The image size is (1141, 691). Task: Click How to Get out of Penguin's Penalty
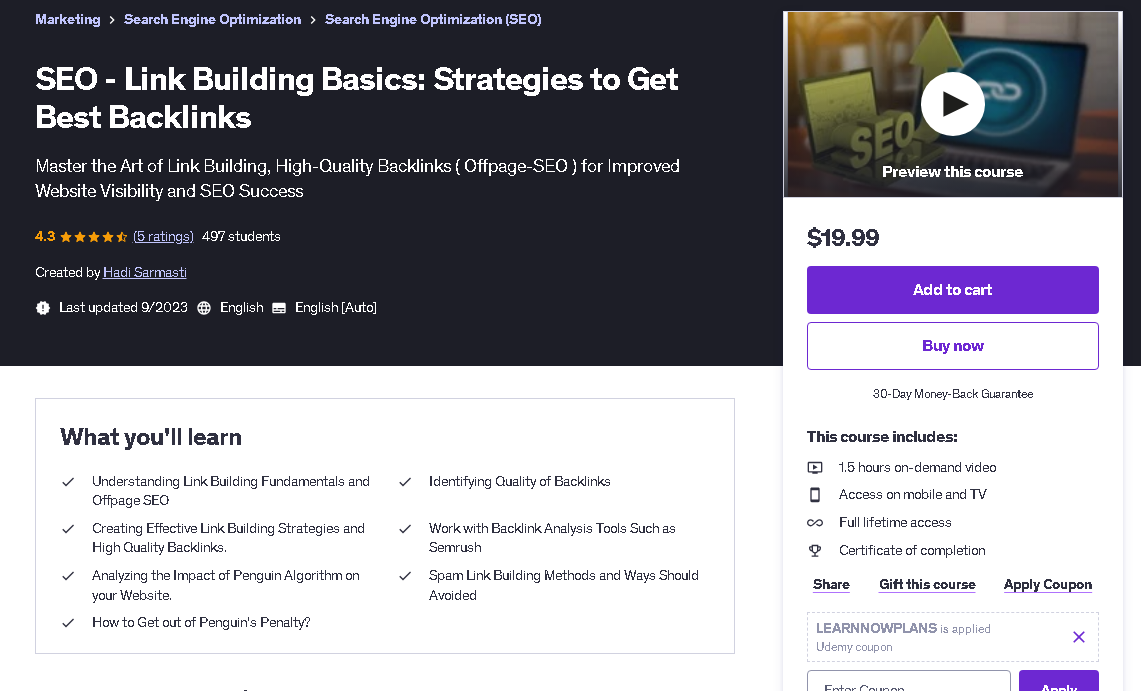coord(201,623)
